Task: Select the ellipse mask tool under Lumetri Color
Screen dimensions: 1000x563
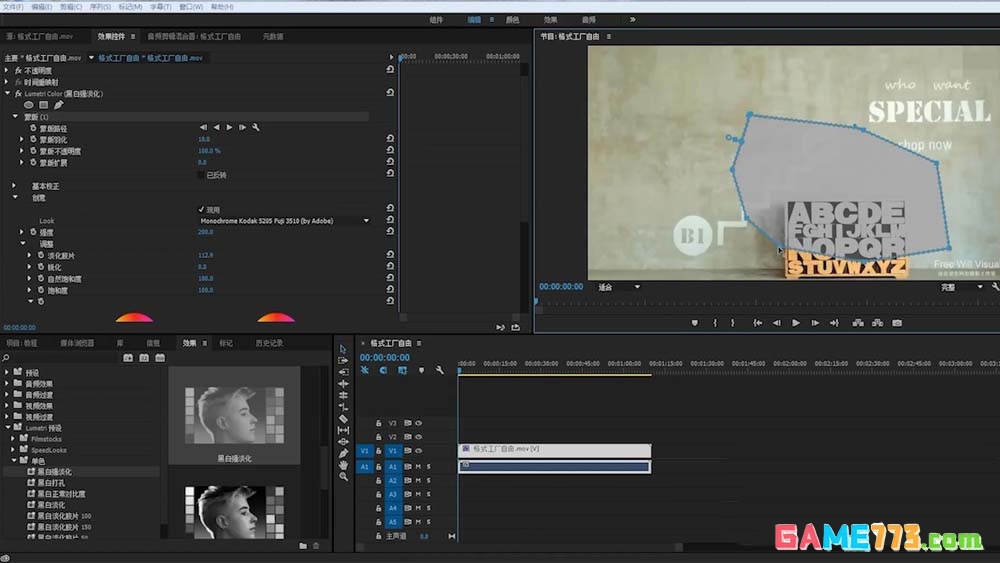Action: click(x=29, y=105)
